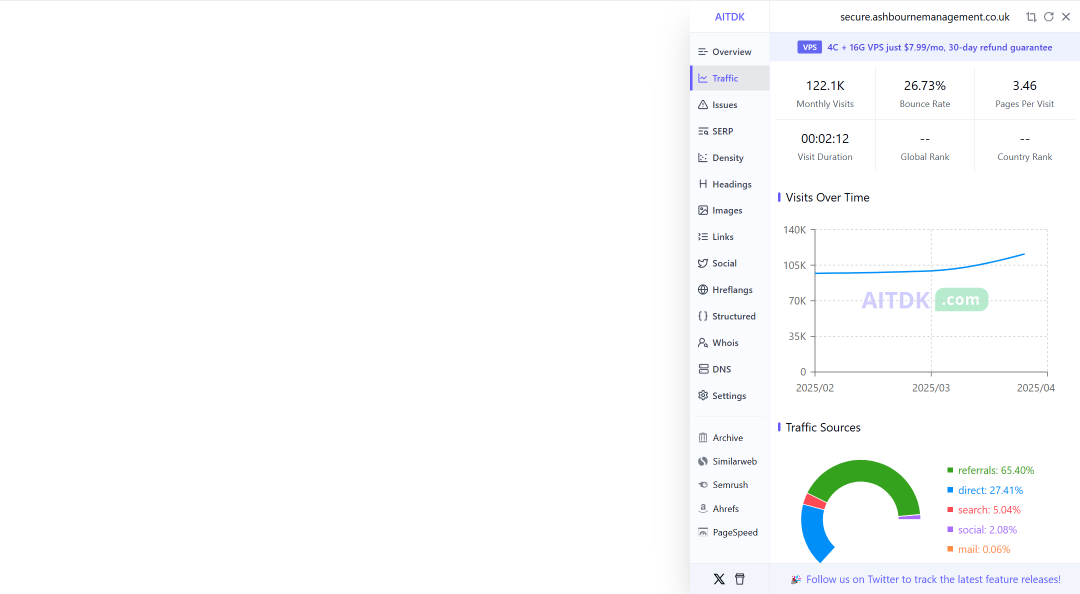The image size is (1080, 594).
Task: Click the Visits Over Time heading
Action: 827,198
